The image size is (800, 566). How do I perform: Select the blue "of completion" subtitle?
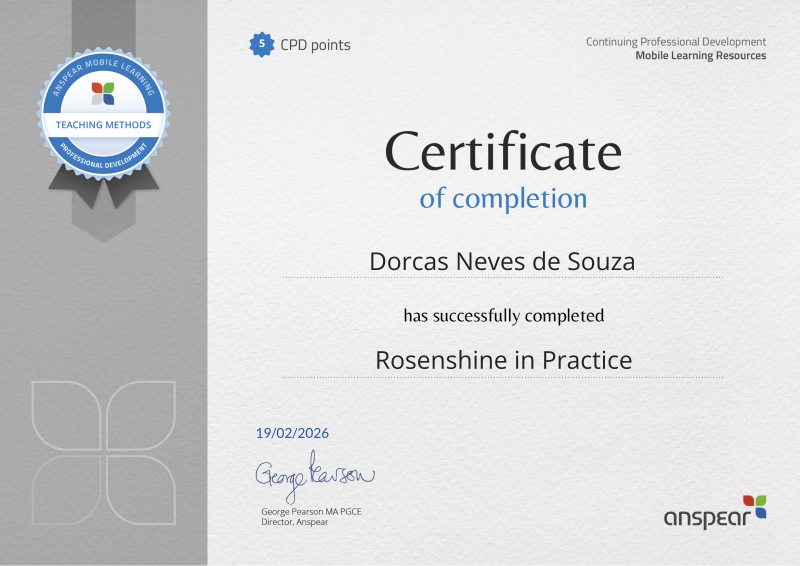pos(503,197)
